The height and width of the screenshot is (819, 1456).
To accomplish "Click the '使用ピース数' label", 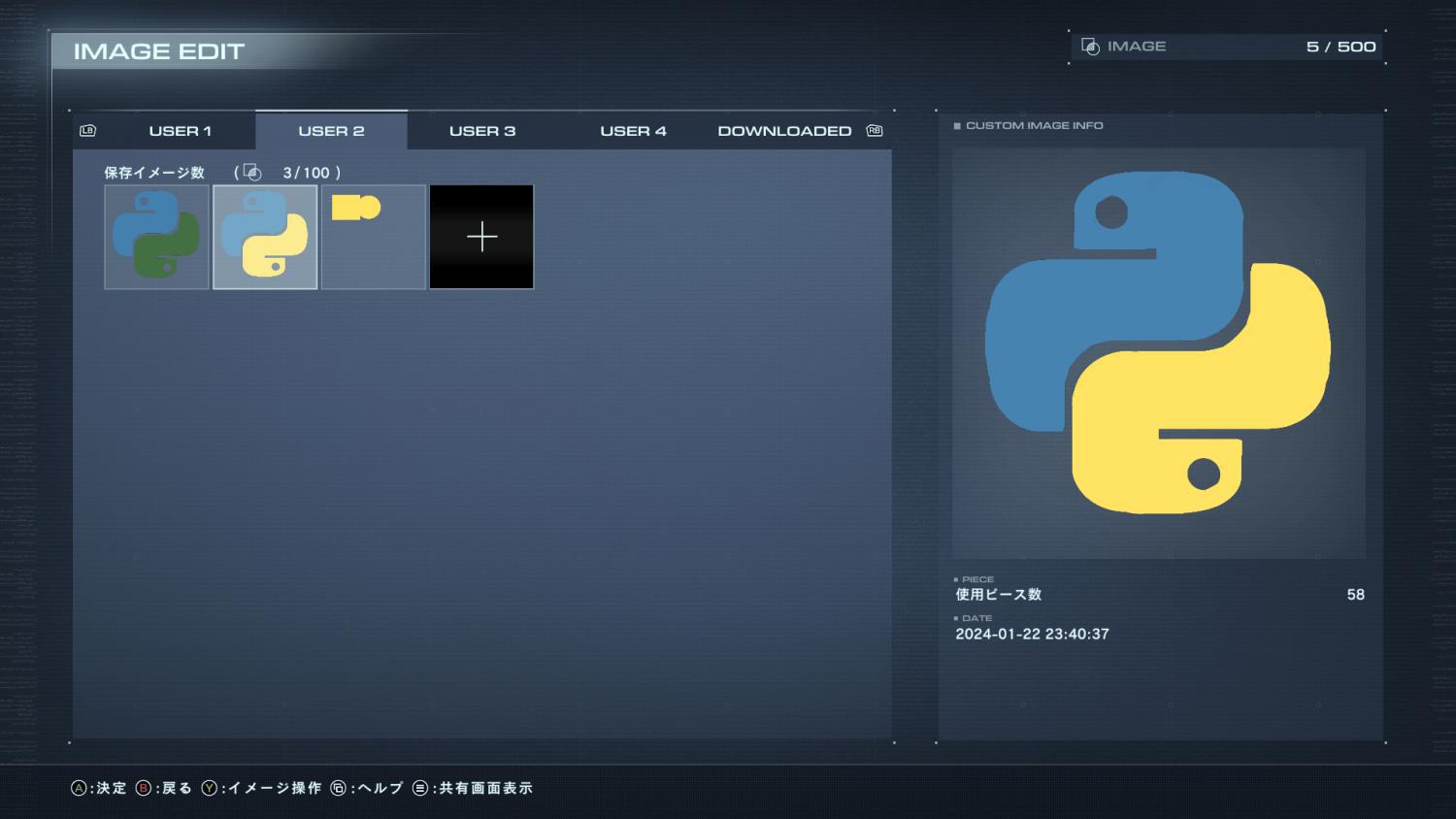I will click(998, 595).
